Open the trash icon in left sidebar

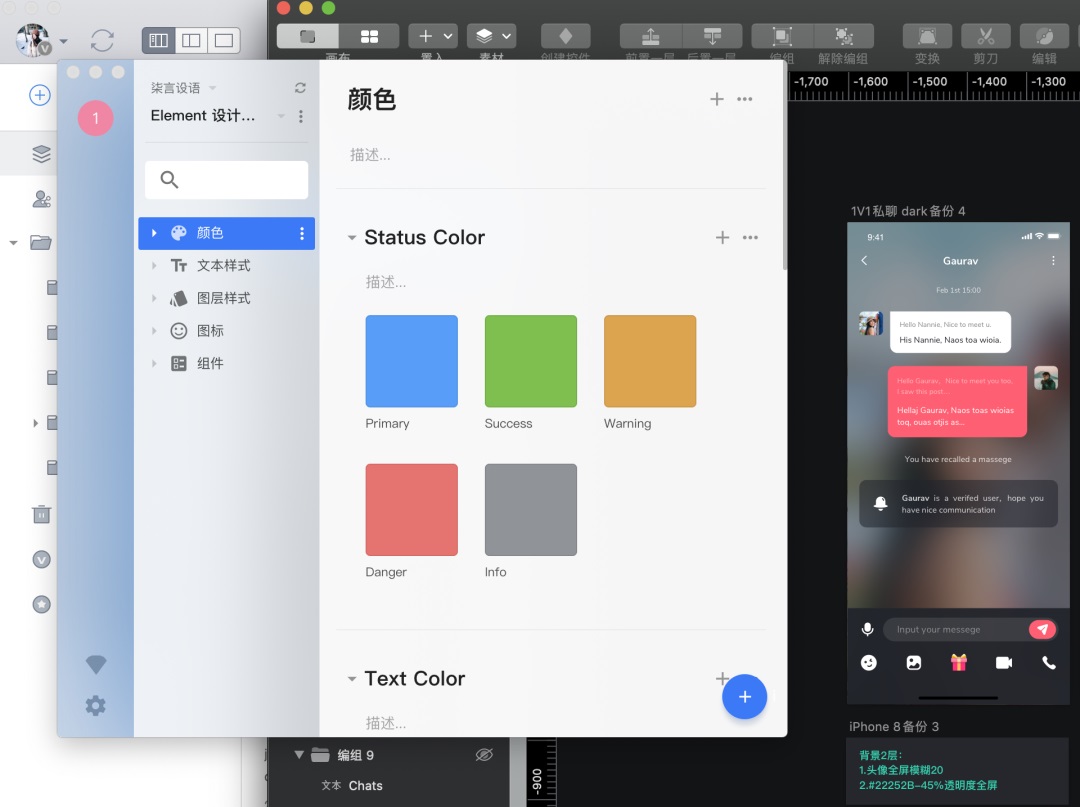point(41,514)
